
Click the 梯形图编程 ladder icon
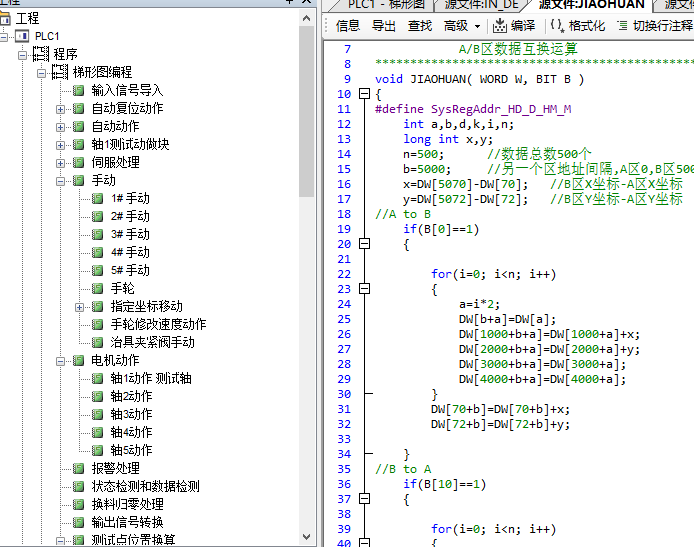59,72
